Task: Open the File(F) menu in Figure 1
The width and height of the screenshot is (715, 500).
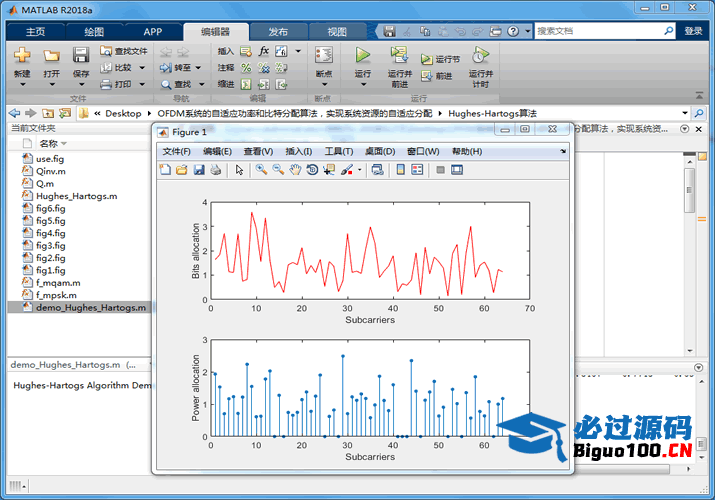Action: (x=176, y=151)
